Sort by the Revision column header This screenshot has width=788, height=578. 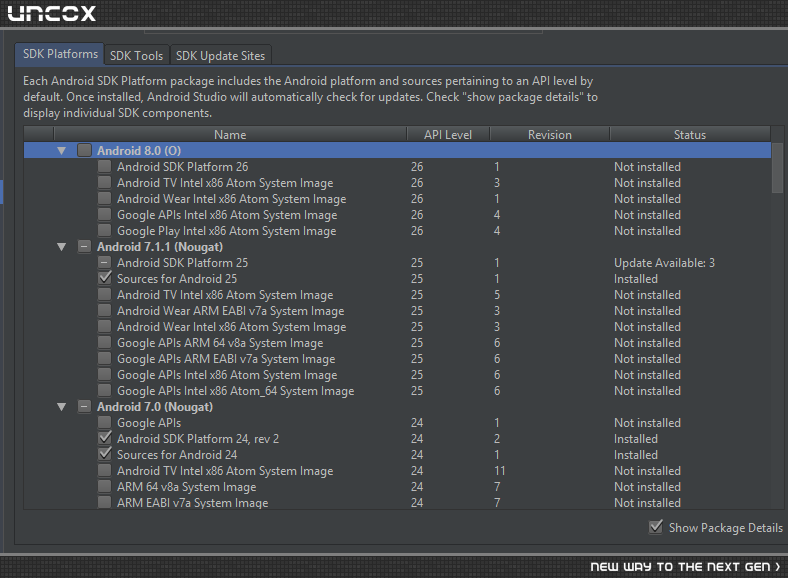coord(549,135)
